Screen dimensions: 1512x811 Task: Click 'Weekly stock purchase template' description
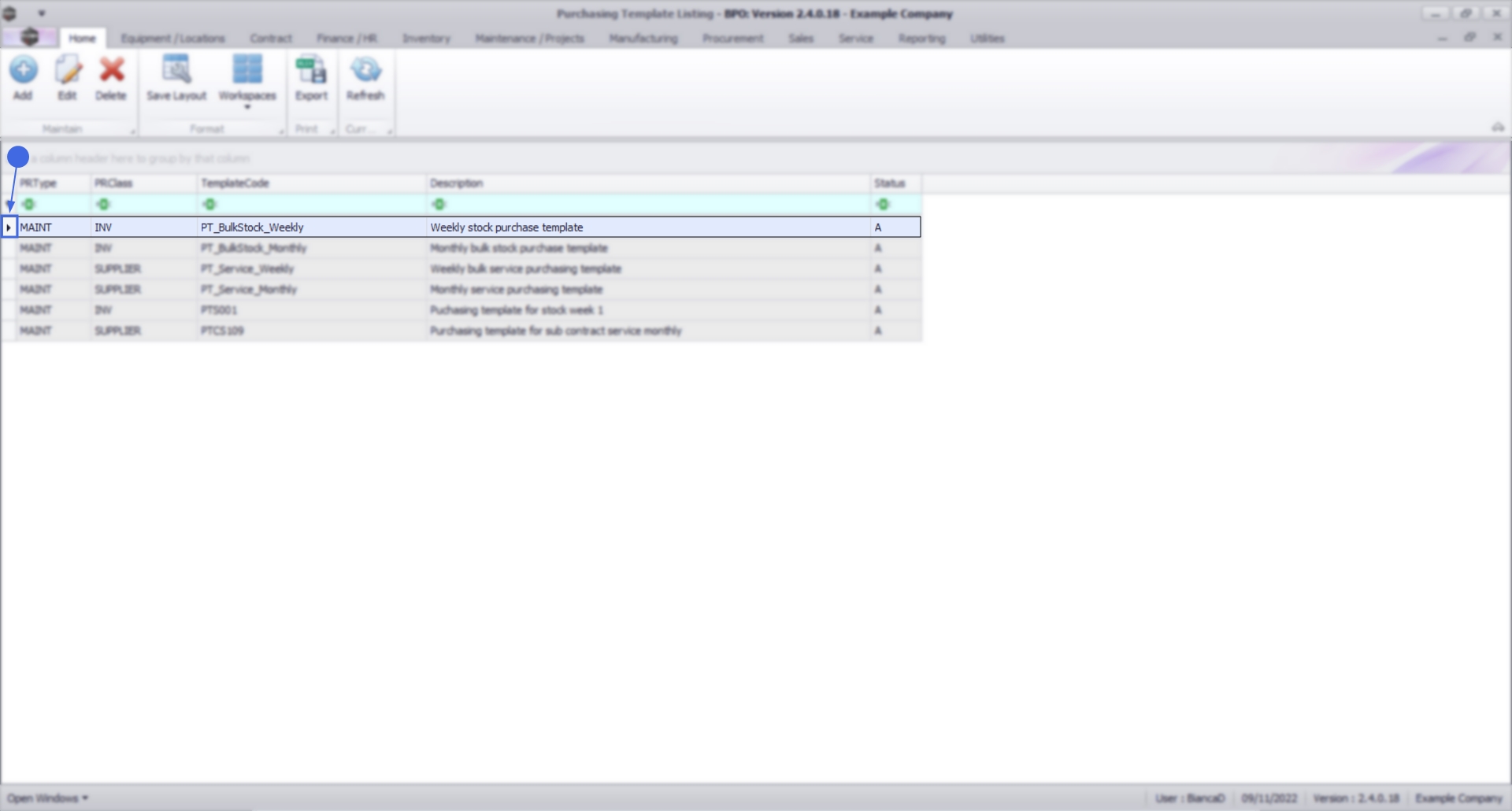point(506,227)
